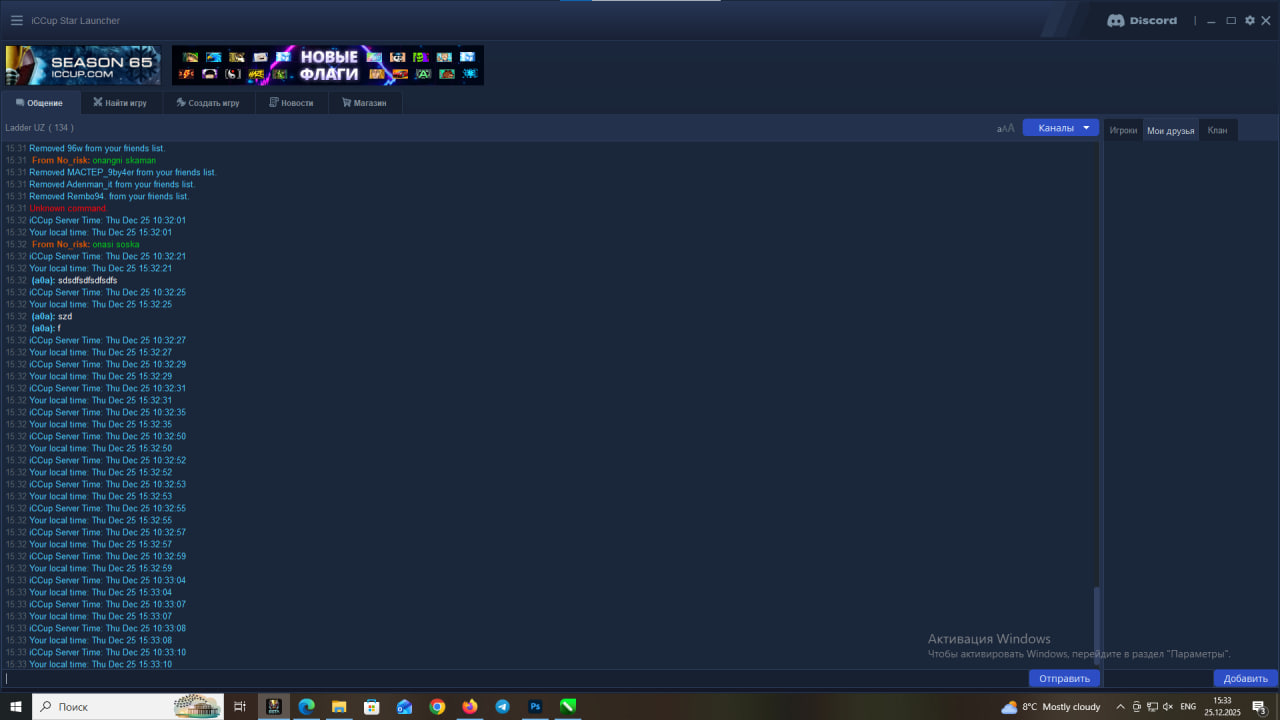
Task: Click the Ladder UZ ( 134 ) channel label
Action: click(x=39, y=128)
